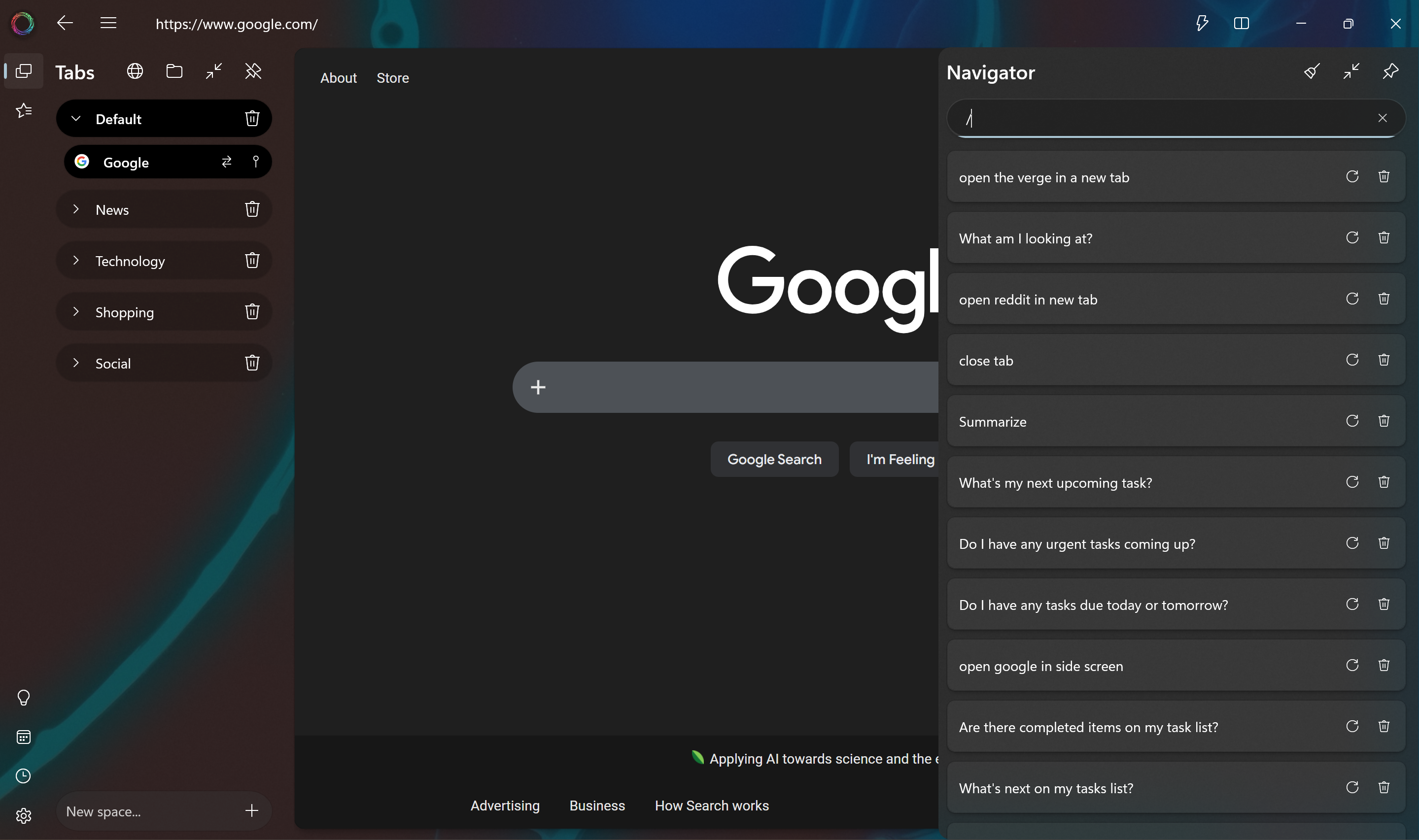The height and width of the screenshot is (840, 1419).
Task: Delete 'What am I looking at?' prompt
Action: pyautogui.click(x=1384, y=238)
